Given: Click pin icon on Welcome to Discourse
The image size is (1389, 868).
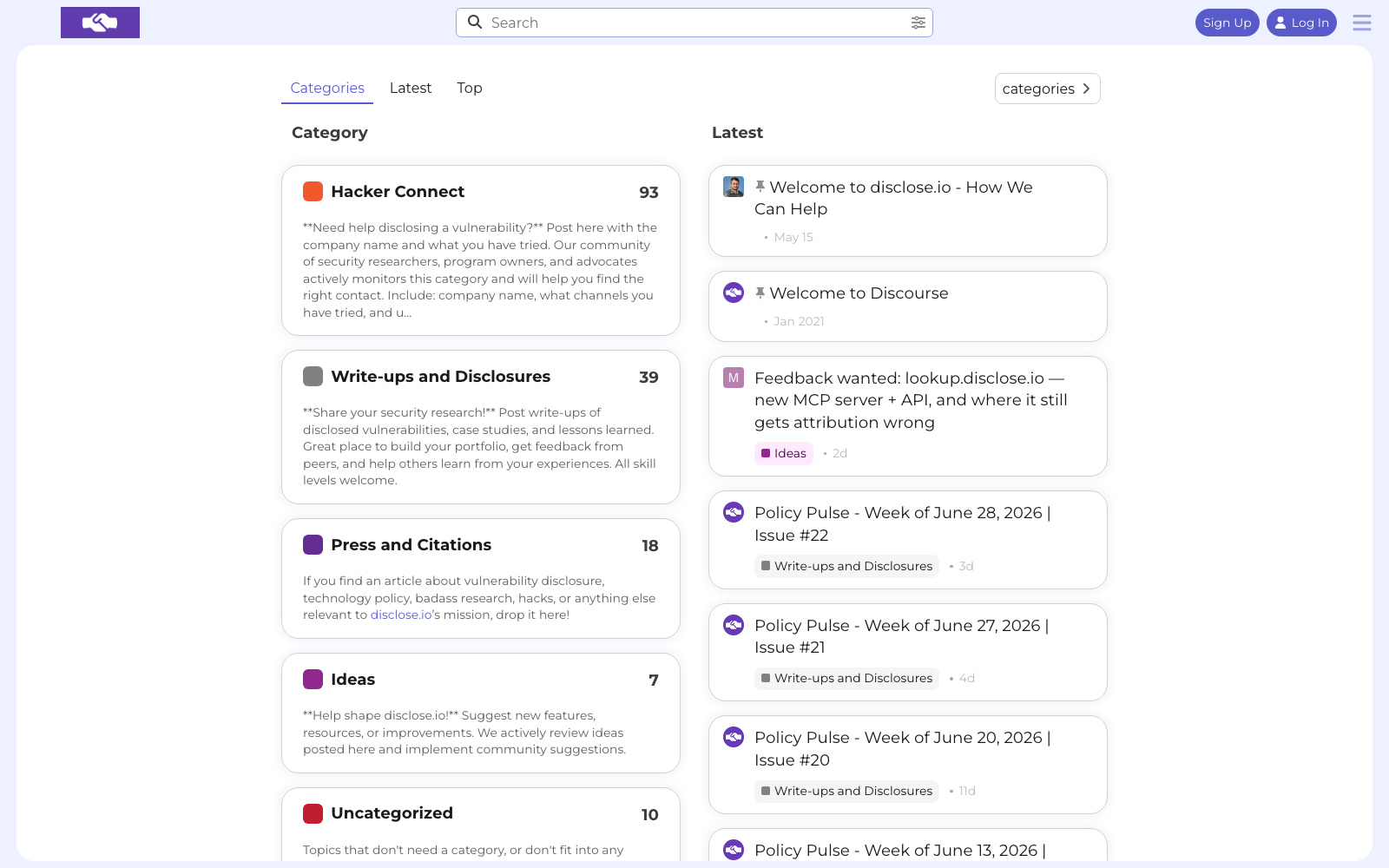Looking at the screenshot, I should click(x=760, y=293).
